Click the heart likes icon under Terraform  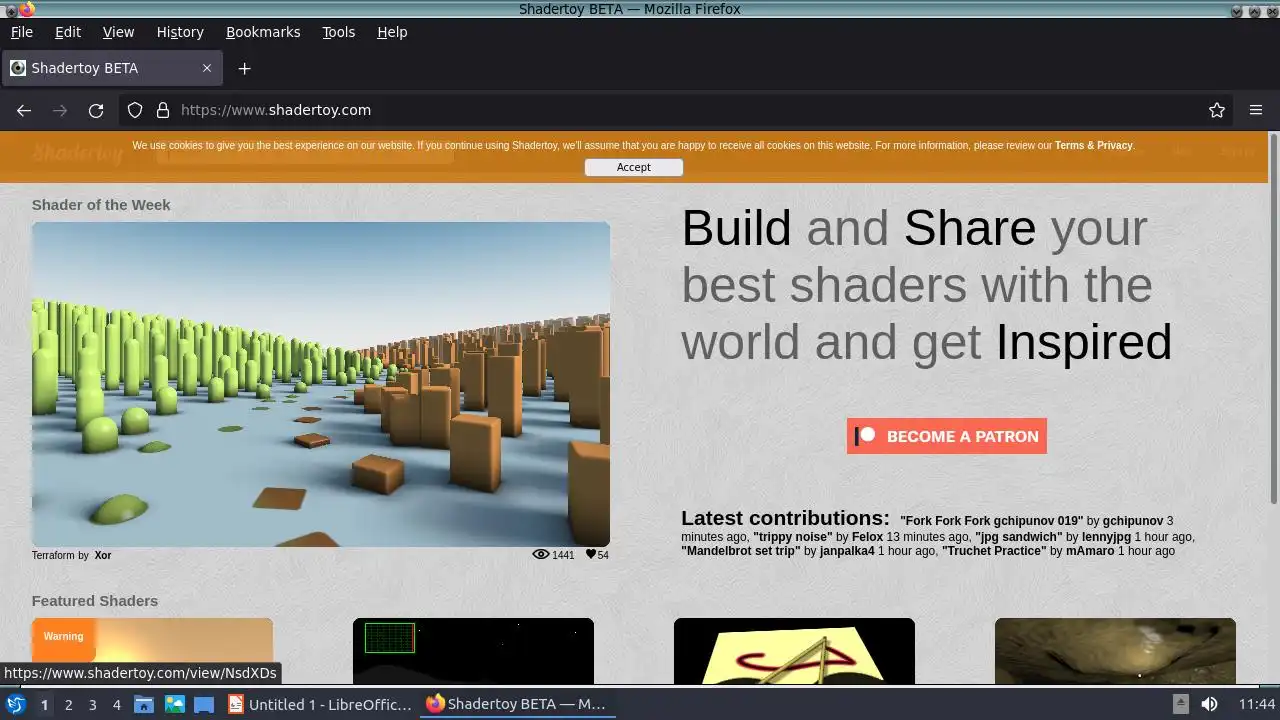(590, 554)
